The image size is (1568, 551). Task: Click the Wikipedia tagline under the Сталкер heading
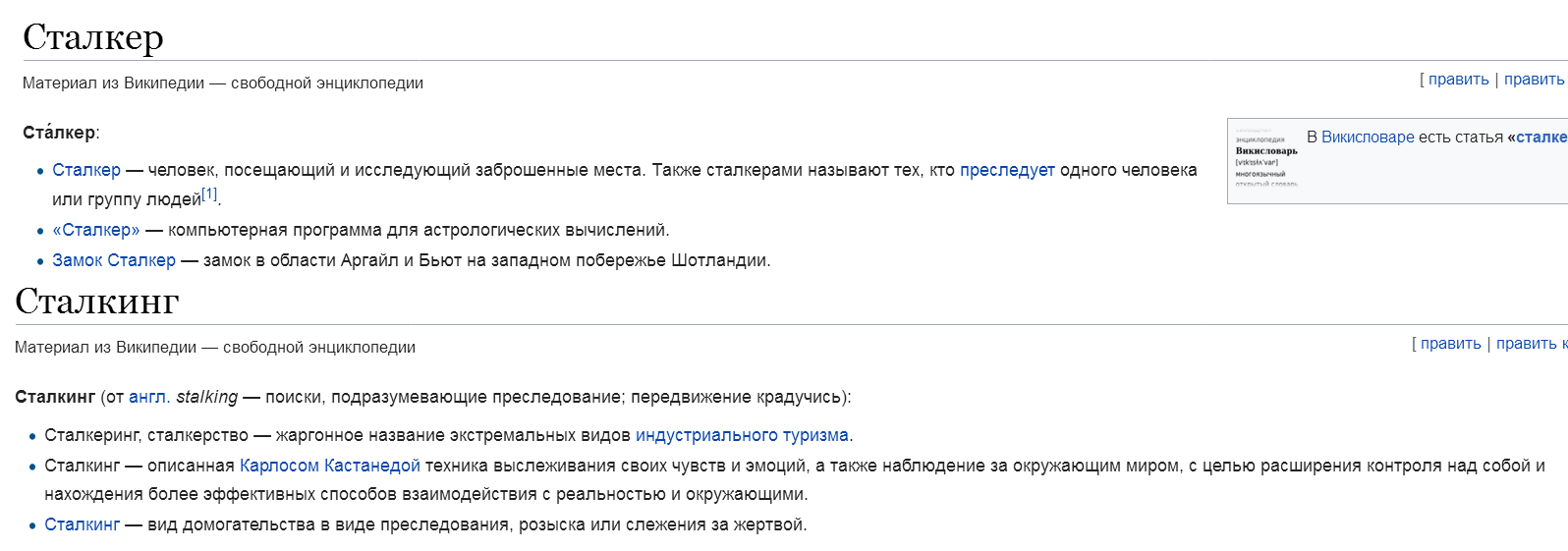pos(223,83)
